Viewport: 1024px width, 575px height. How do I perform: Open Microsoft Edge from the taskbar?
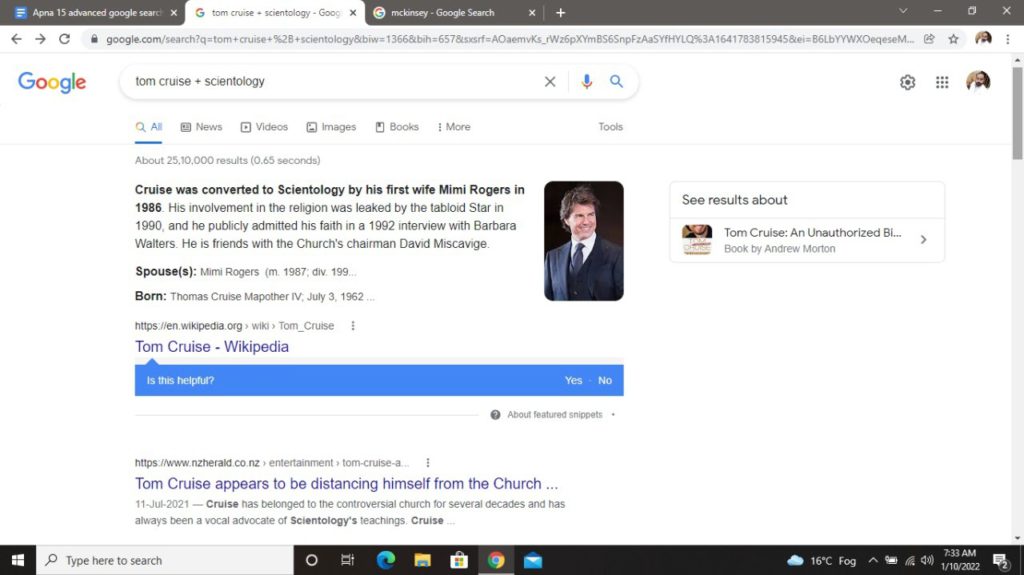click(386, 560)
